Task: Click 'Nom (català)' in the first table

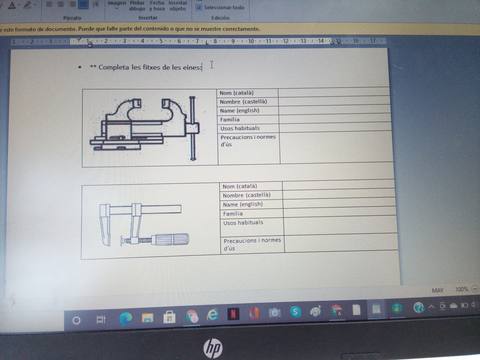Action: [237, 93]
